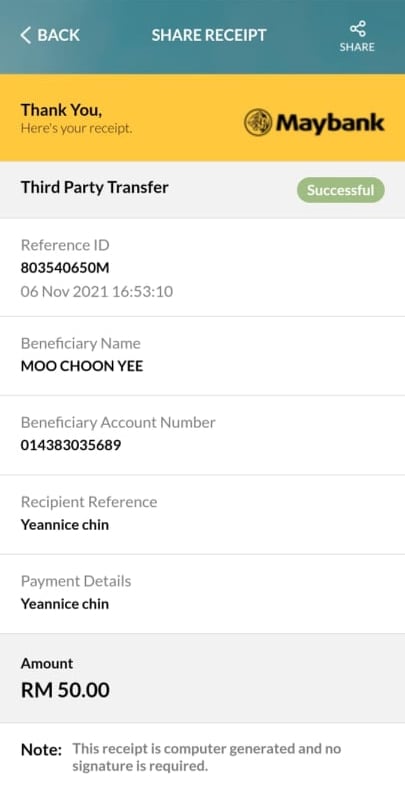Select the SHARE RECEIPT header title
This screenshot has width=405, height=787.
pos(209,35)
